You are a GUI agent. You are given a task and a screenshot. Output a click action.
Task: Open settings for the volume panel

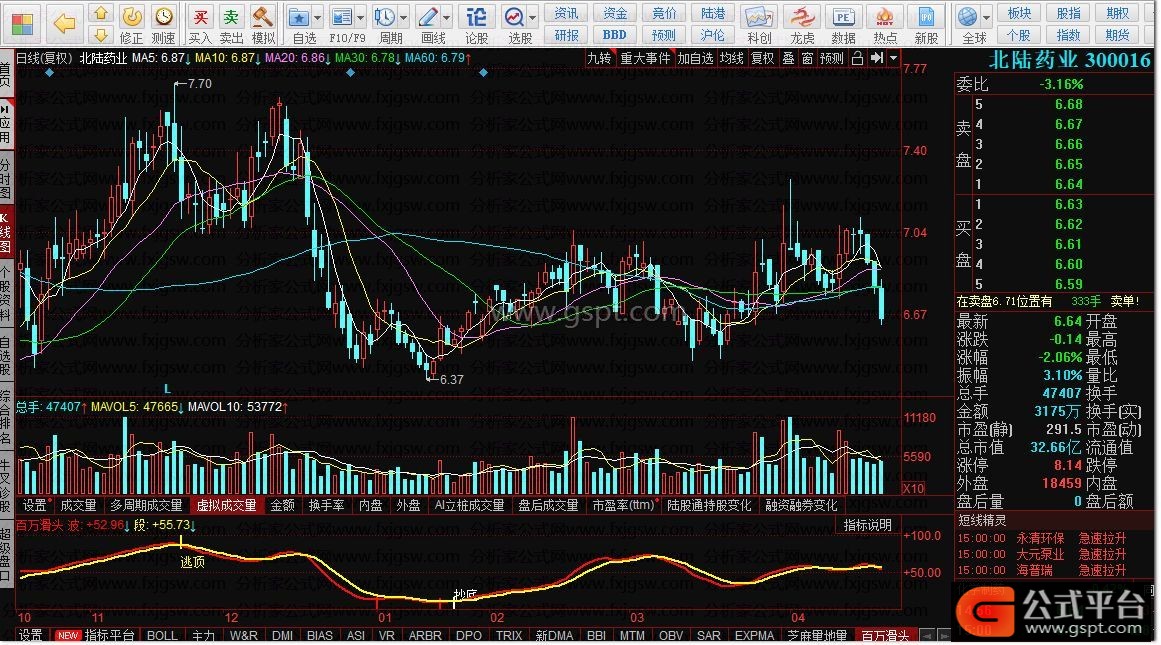click(x=33, y=505)
